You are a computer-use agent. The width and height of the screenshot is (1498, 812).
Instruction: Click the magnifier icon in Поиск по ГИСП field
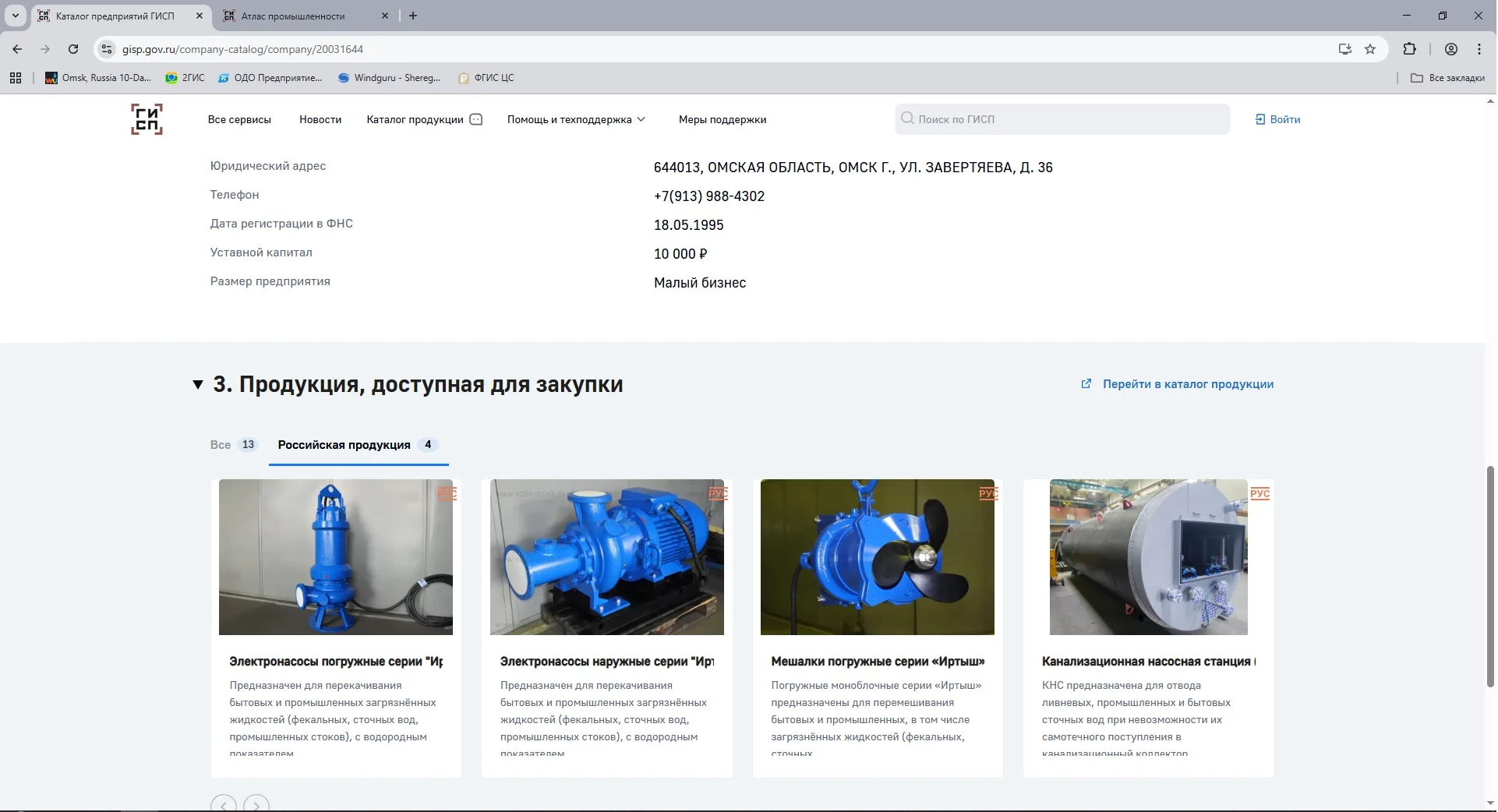(907, 118)
